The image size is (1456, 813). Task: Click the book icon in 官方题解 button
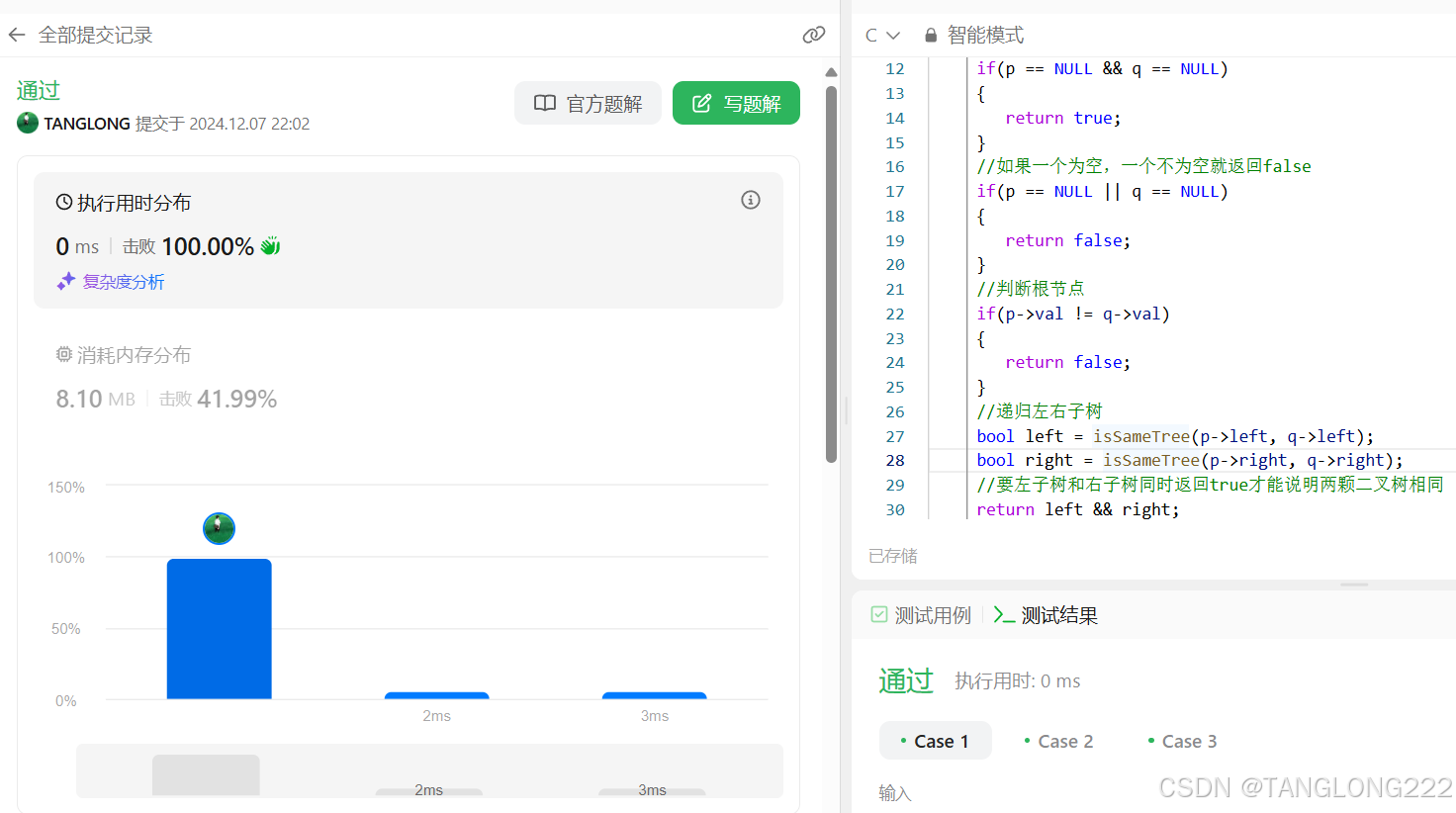tap(545, 103)
